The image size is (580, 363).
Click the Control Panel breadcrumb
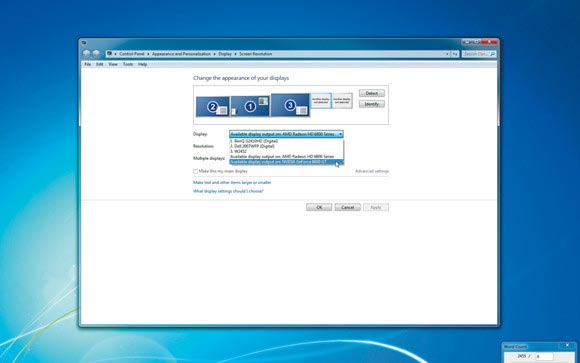tap(132, 54)
